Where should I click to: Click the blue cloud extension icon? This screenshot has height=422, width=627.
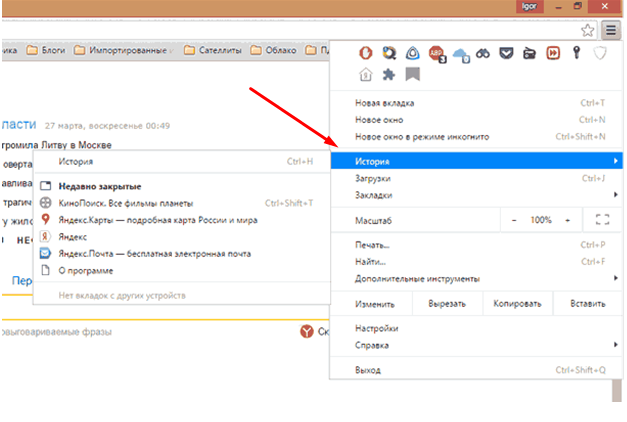pos(460,55)
